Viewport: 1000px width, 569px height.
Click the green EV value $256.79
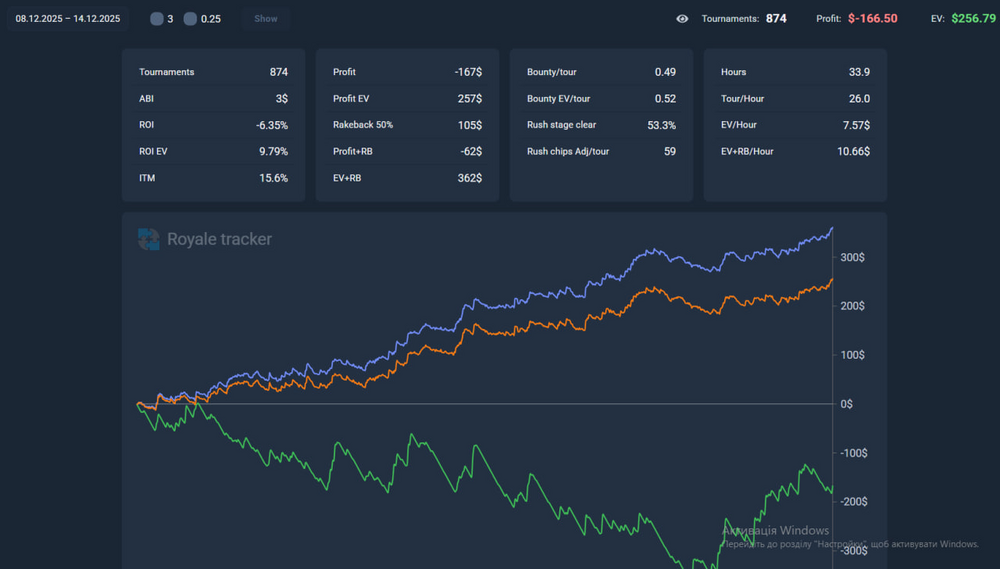(974, 18)
